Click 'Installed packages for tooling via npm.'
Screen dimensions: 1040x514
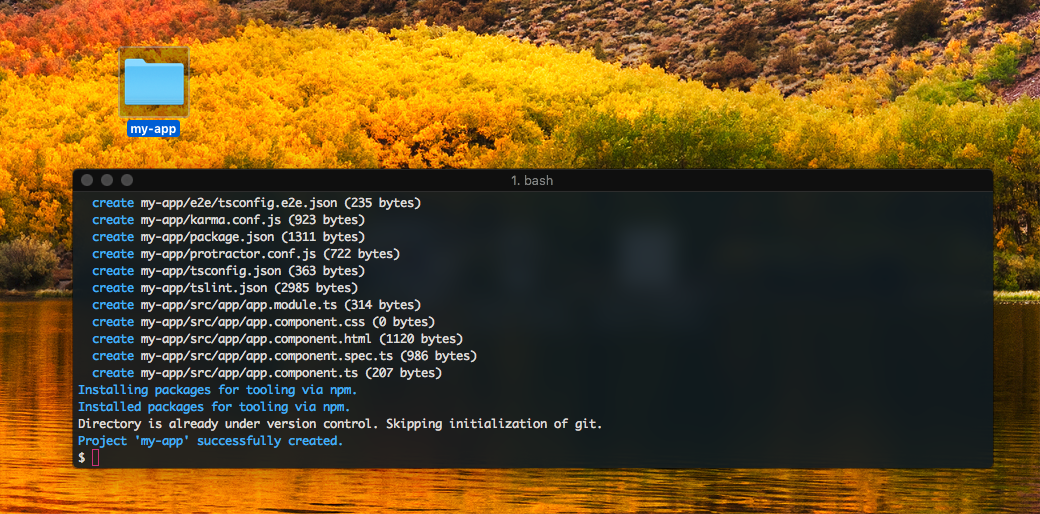[214, 407]
